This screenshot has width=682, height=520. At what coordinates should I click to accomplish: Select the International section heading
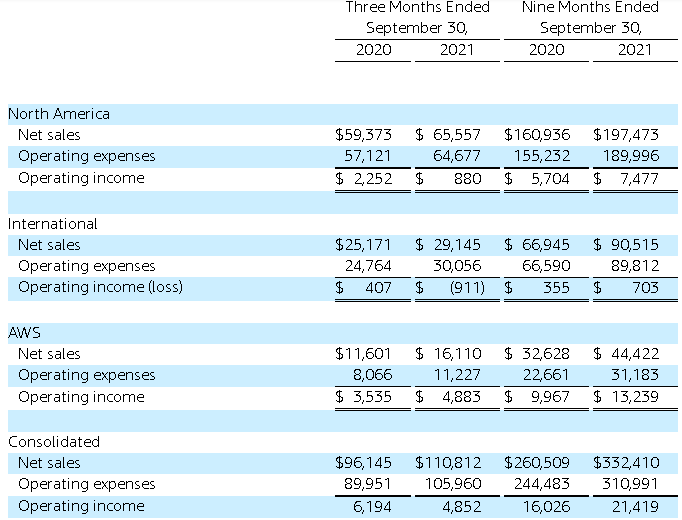point(53,223)
